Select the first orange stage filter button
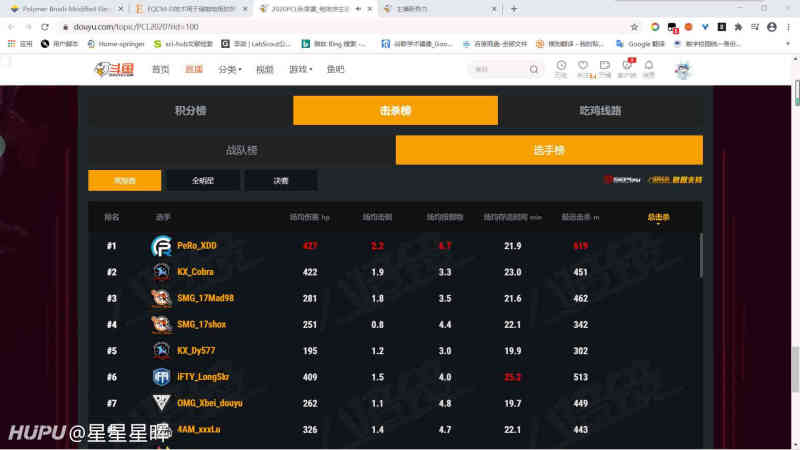800x450 pixels. 124,181
